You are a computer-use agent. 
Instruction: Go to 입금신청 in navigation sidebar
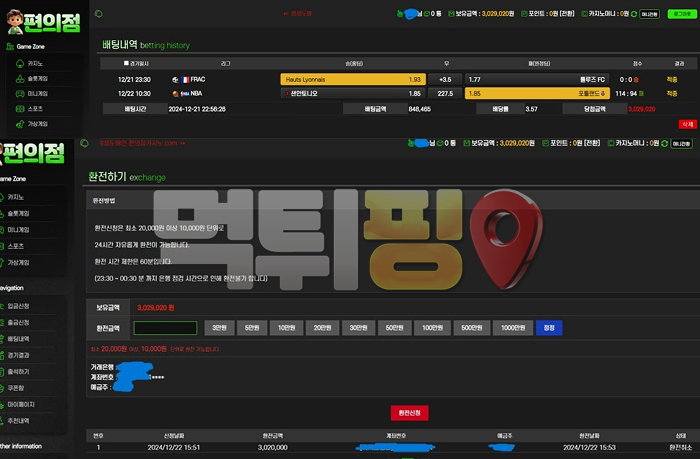pos(18,306)
